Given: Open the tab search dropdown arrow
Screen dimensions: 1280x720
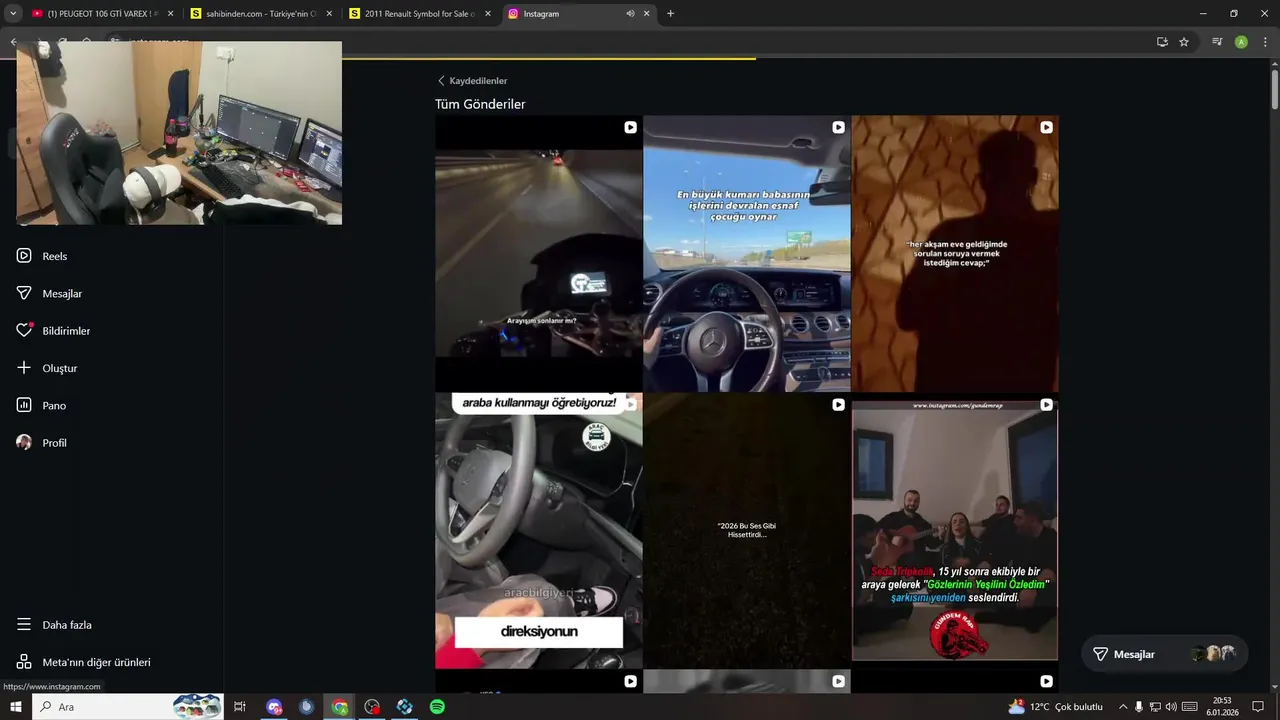Looking at the screenshot, I should 13,14.
